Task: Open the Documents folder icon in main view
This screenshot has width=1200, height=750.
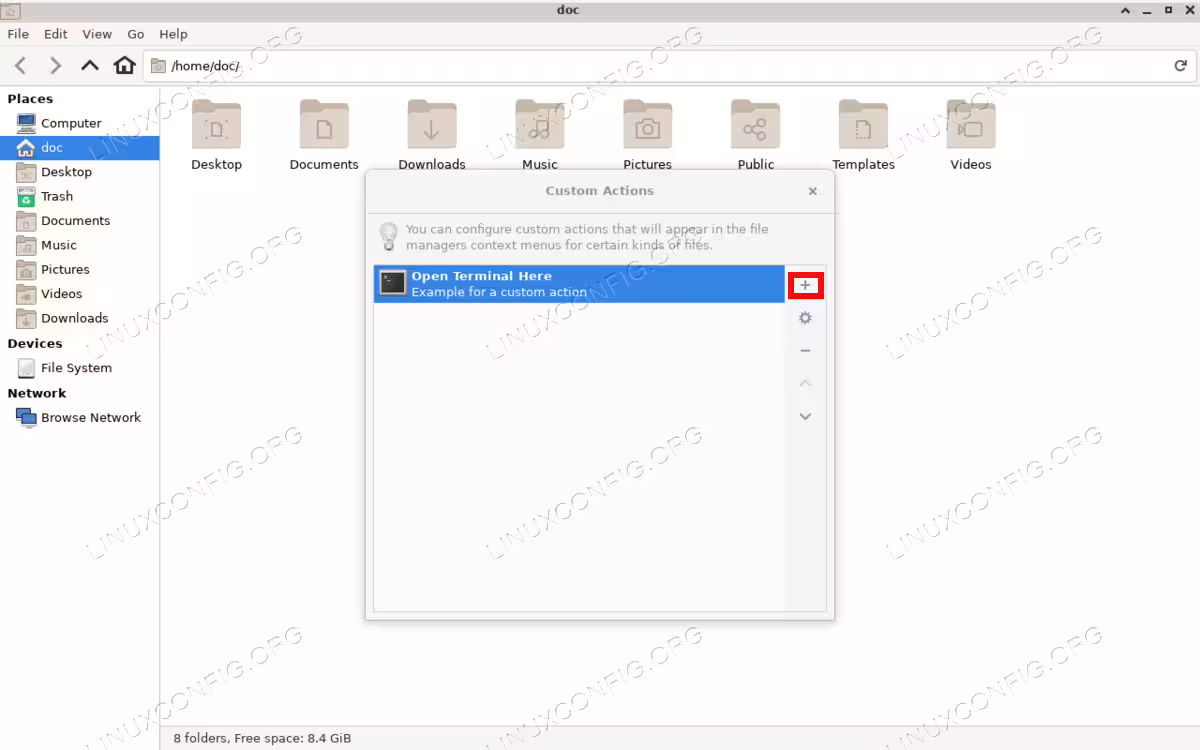Action: click(x=324, y=125)
